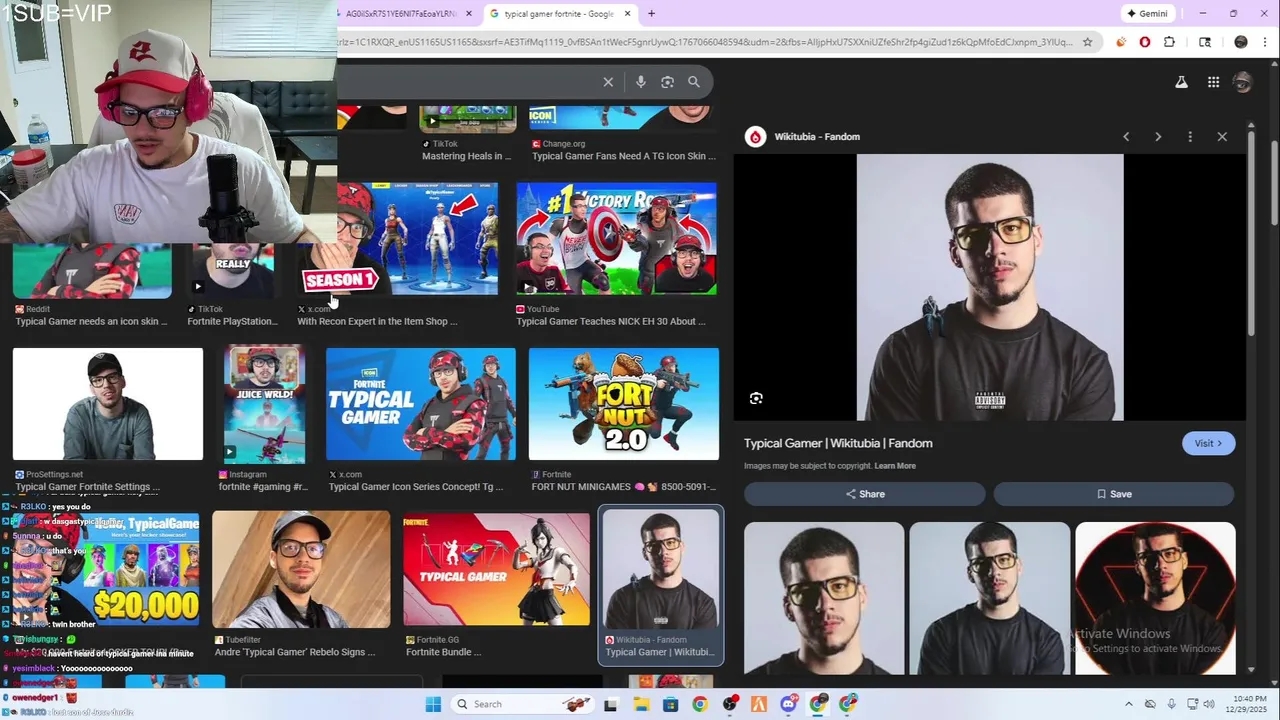Open the Juice WRLD Instagram result thumbnail

pyautogui.click(x=264, y=404)
